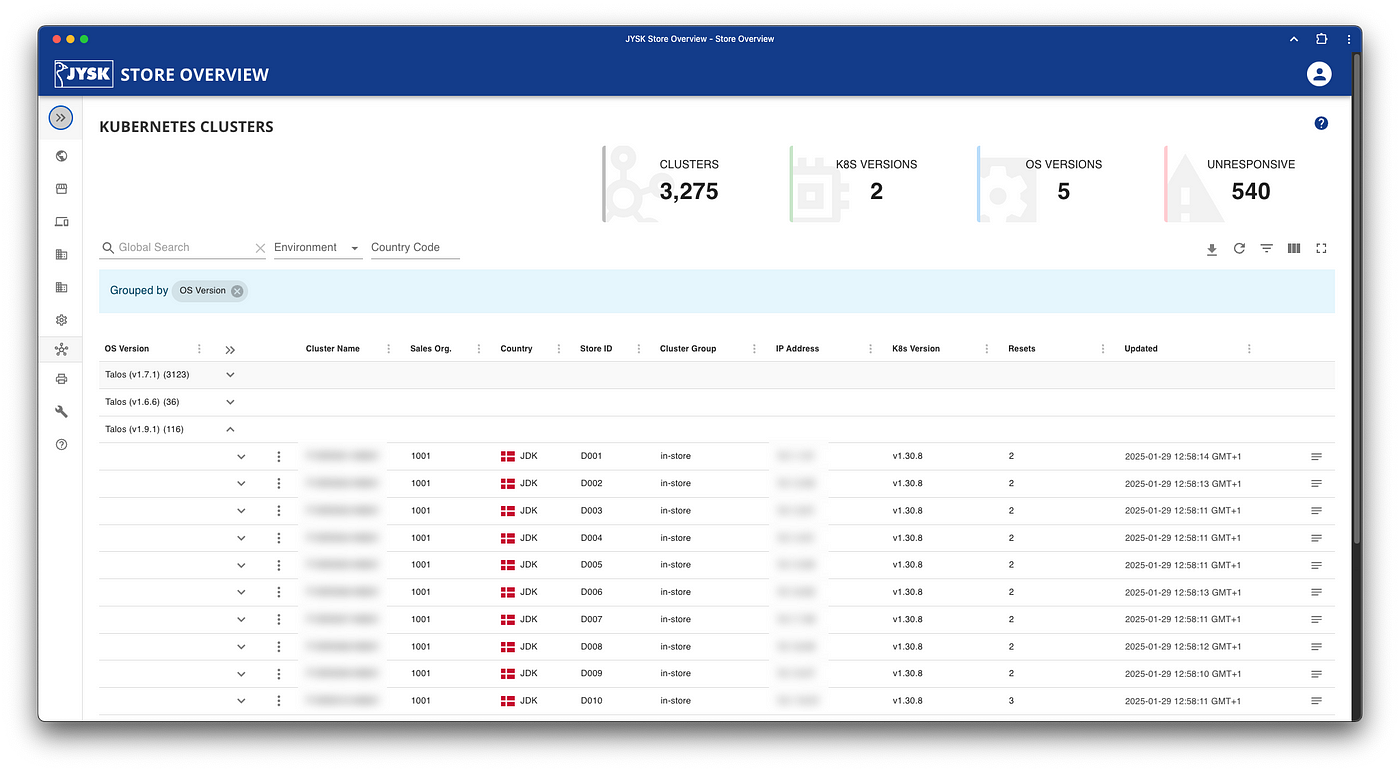This screenshot has width=1400, height=772.
Task: Download the table data
Action: point(1211,249)
